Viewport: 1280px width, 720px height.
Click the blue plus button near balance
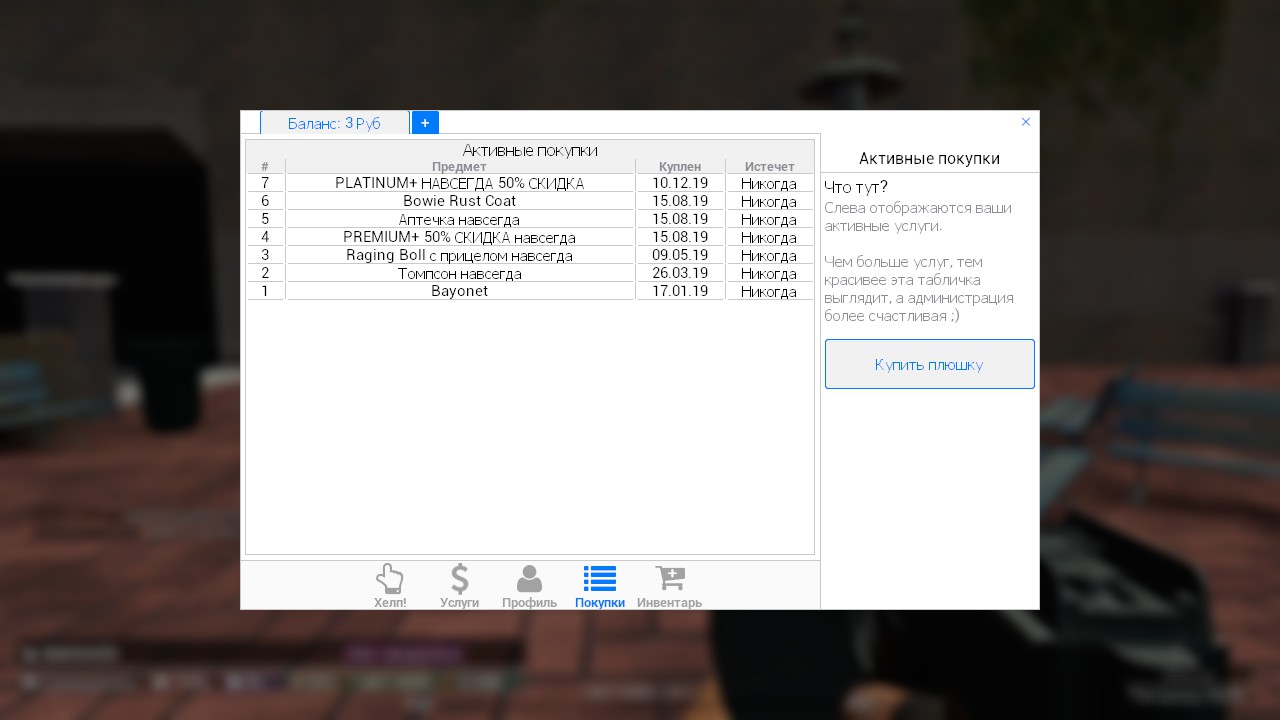(x=425, y=122)
